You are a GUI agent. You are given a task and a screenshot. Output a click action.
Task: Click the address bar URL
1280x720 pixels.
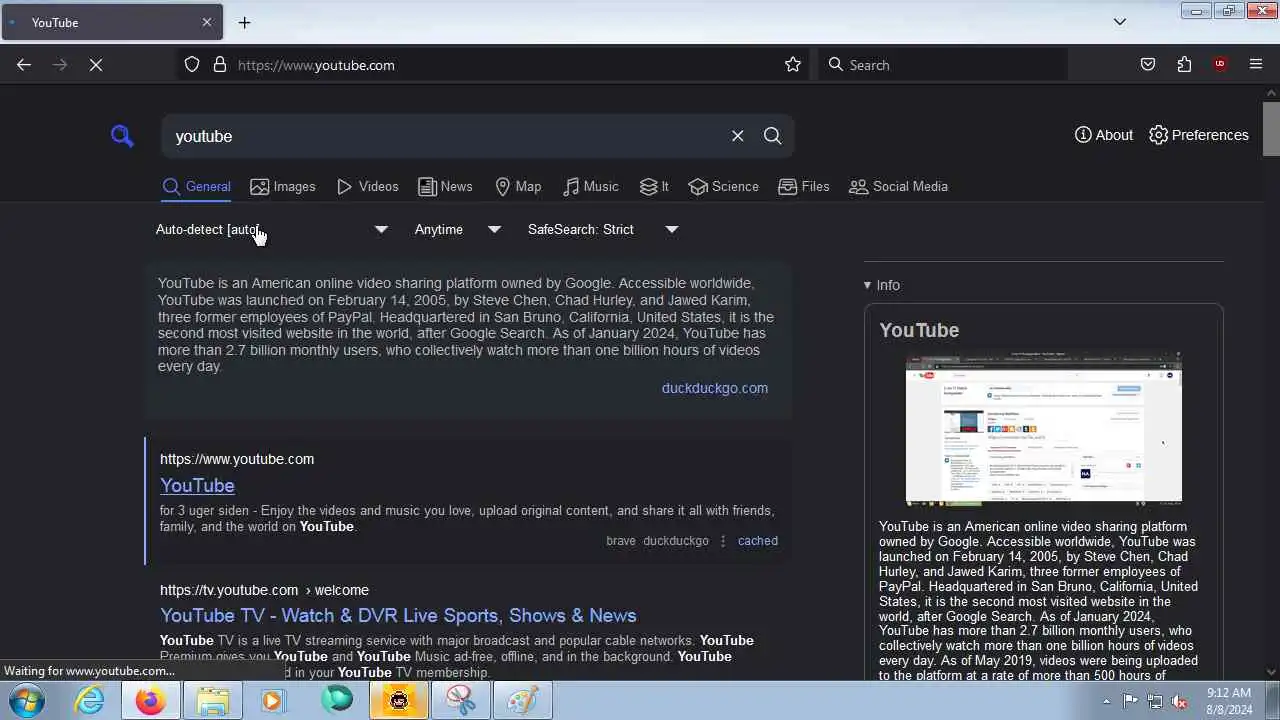pyautogui.click(x=316, y=65)
